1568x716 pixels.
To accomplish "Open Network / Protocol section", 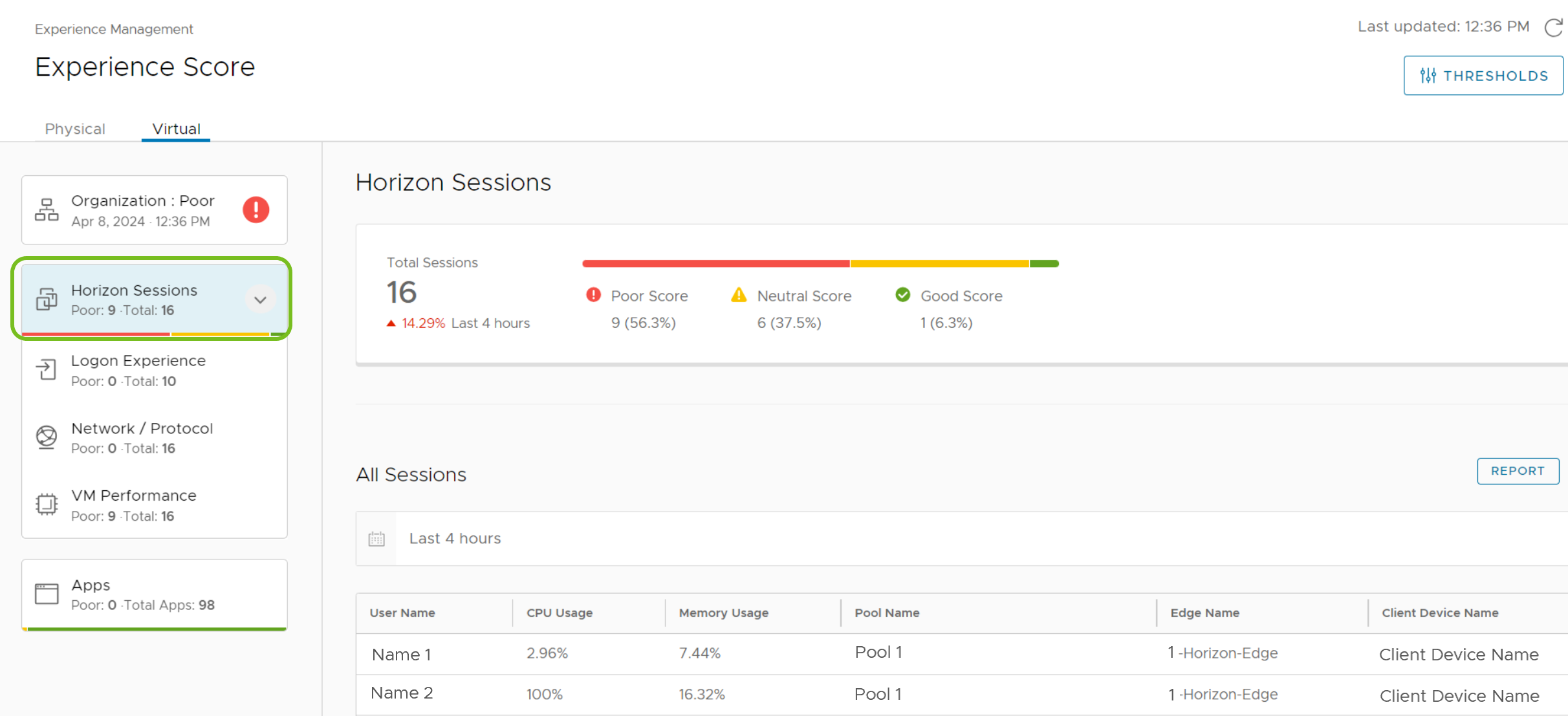I will point(155,438).
